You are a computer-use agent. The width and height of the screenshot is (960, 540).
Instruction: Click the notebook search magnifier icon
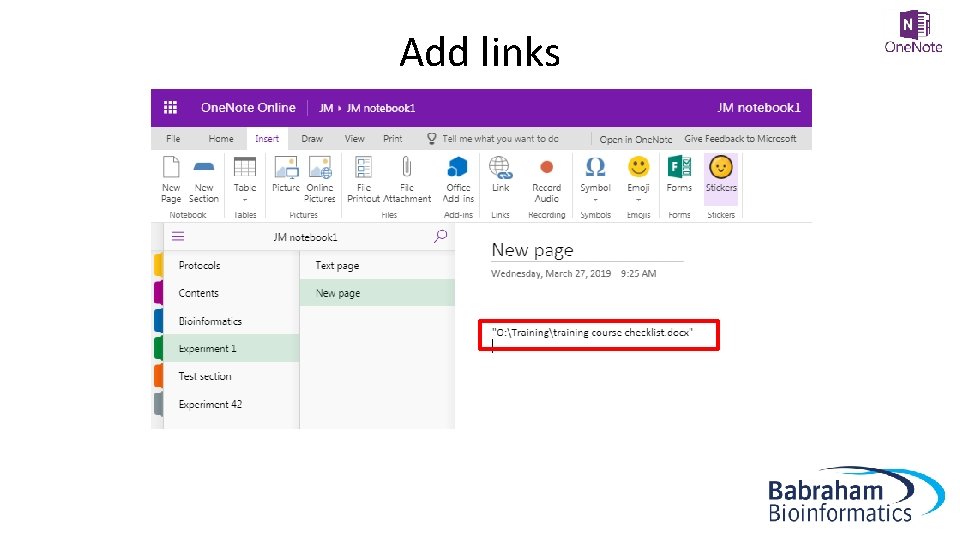click(x=440, y=236)
